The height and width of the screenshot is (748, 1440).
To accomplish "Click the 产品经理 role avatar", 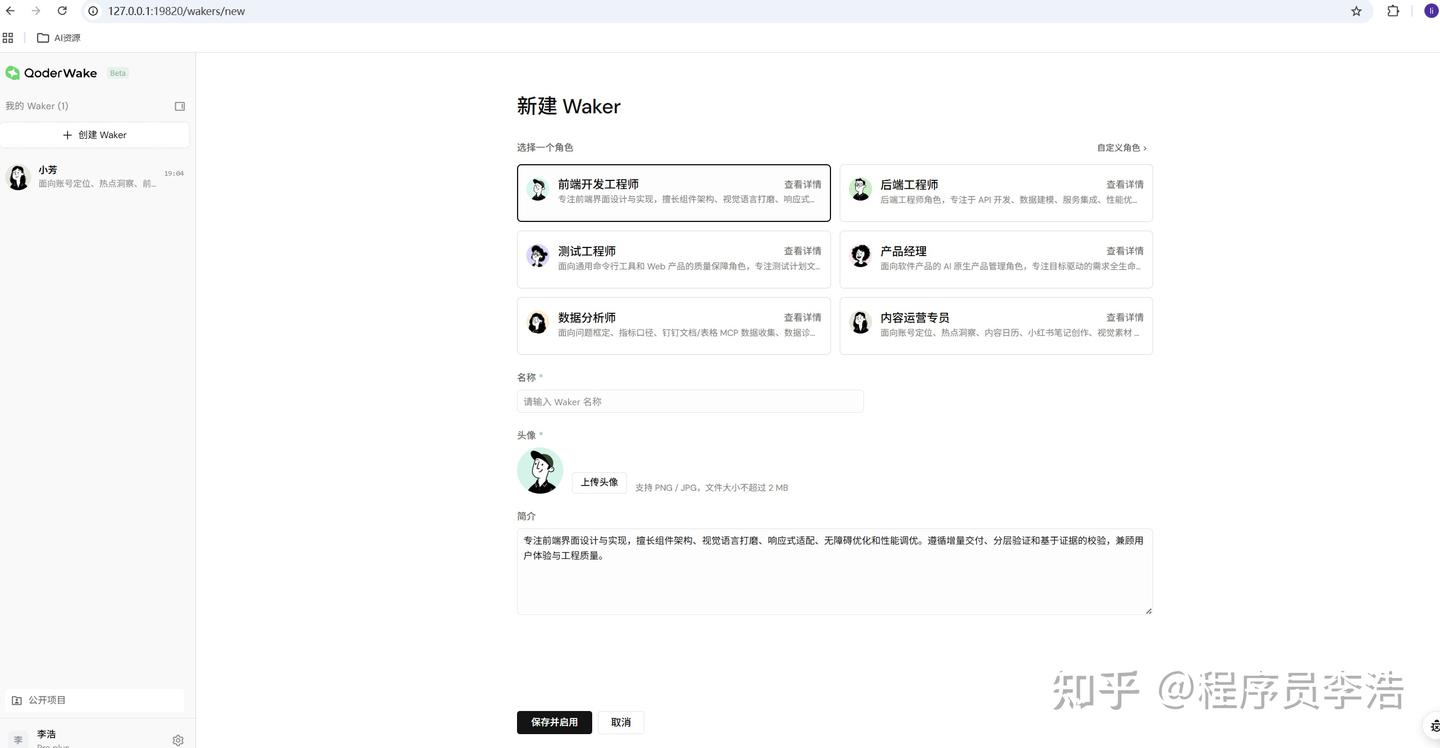I will point(860,256).
